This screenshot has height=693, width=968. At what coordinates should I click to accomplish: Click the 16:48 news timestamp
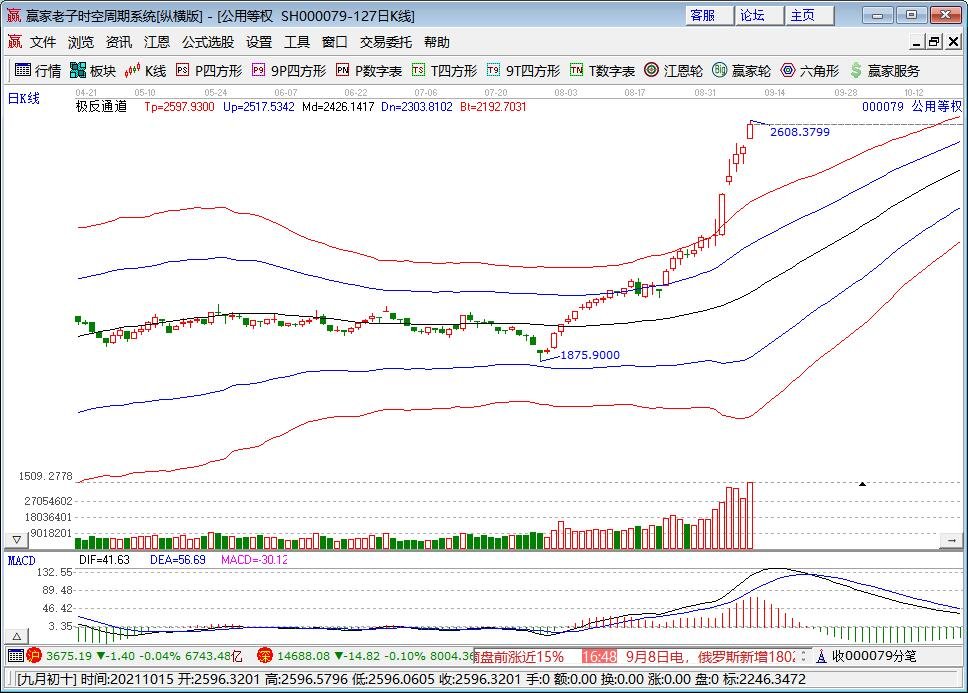(x=599, y=657)
